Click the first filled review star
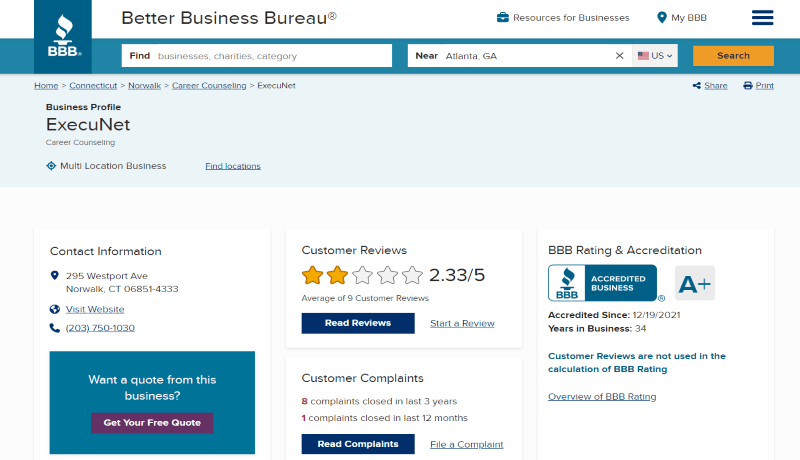 [312, 275]
